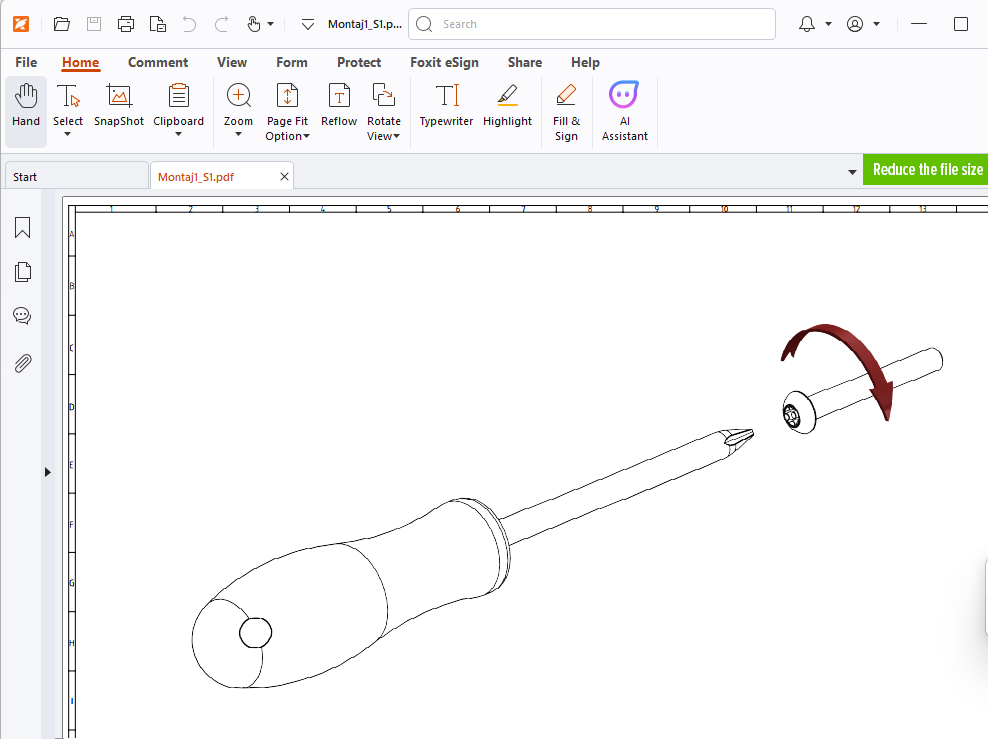The width and height of the screenshot is (988, 739).
Task: Open the document tab list dropdown
Action: coord(852,172)
